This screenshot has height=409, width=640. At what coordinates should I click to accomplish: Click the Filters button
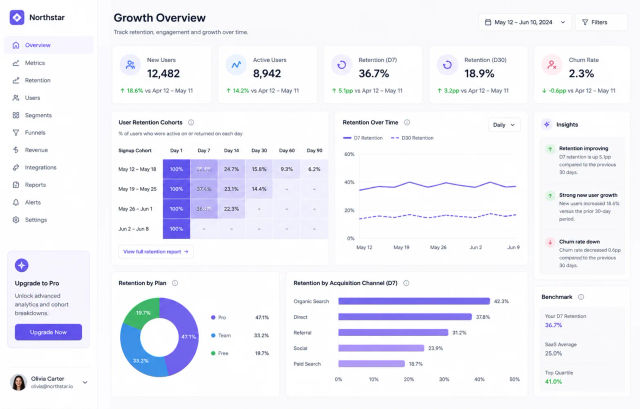601,22
